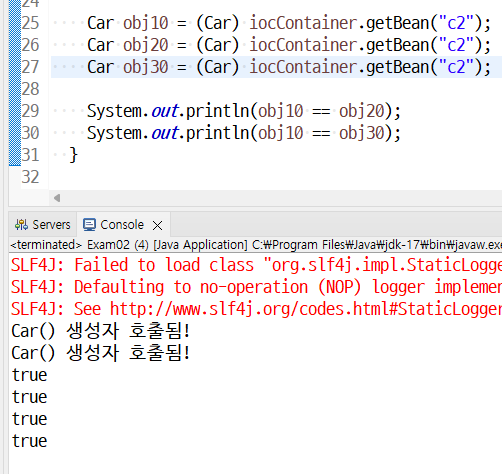The width and height of the screenshot is (502, 474).
Task: Click the first 'true' console output
Action: 29,375
